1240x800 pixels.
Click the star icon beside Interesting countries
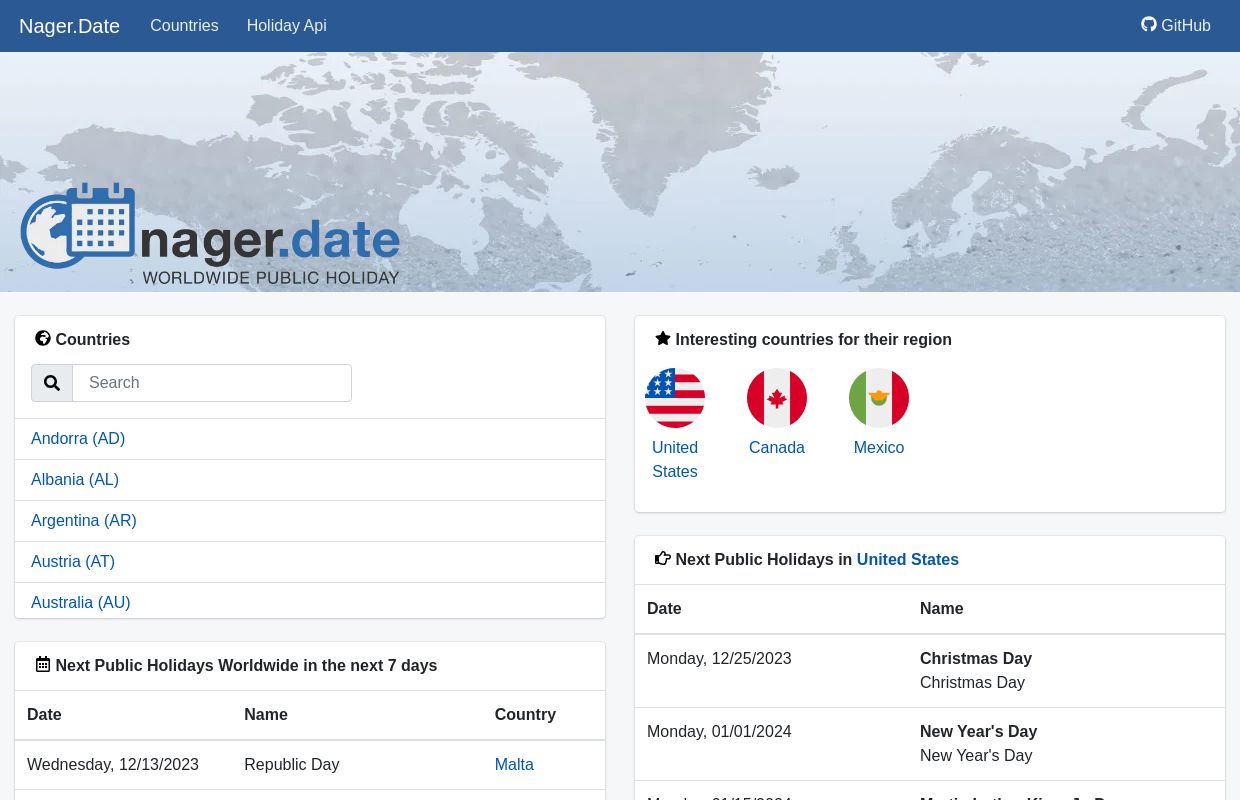[x=663, y=339]
